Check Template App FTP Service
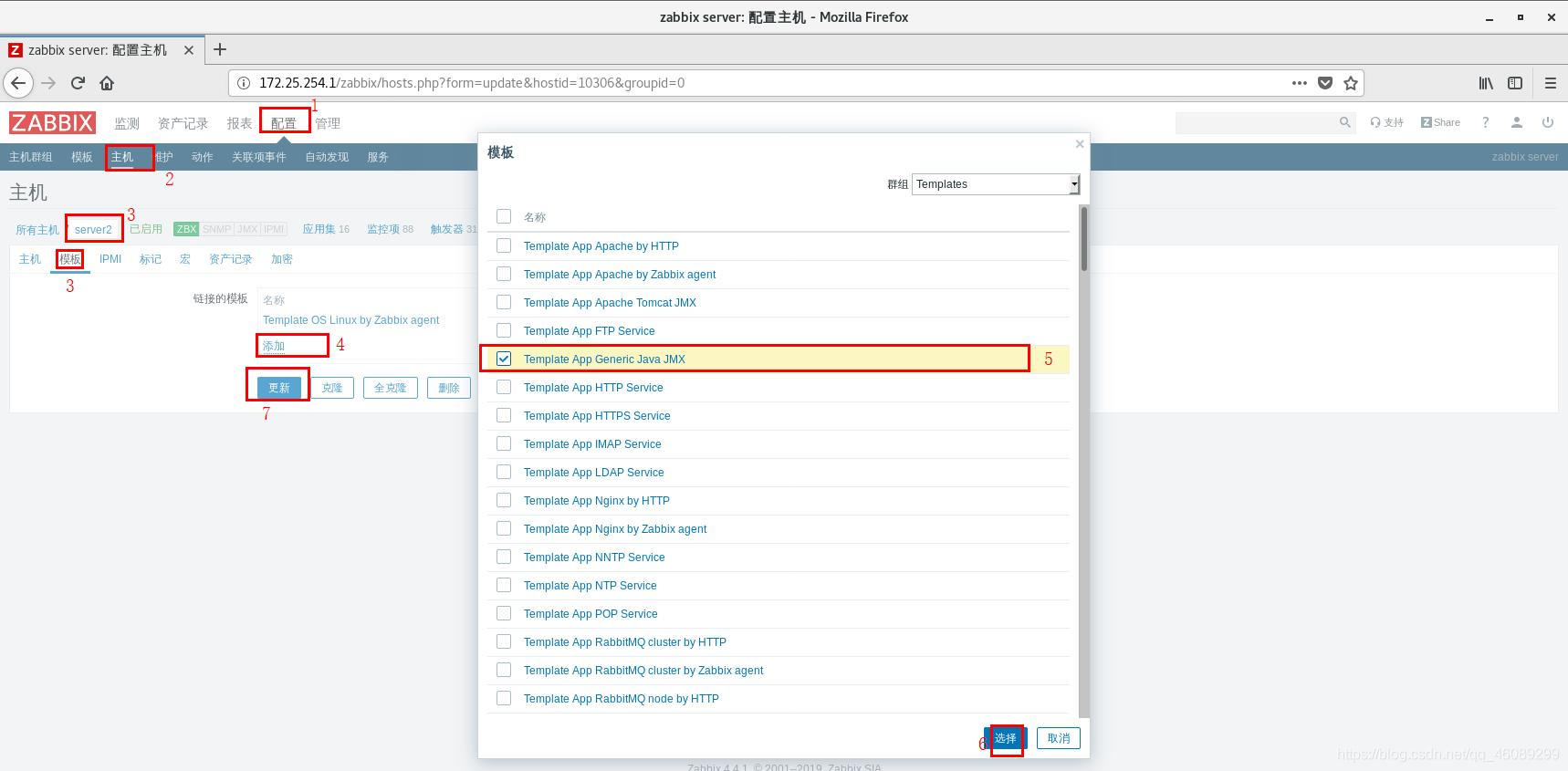This screenshot has height=771, width=1568. pos(504,330)
